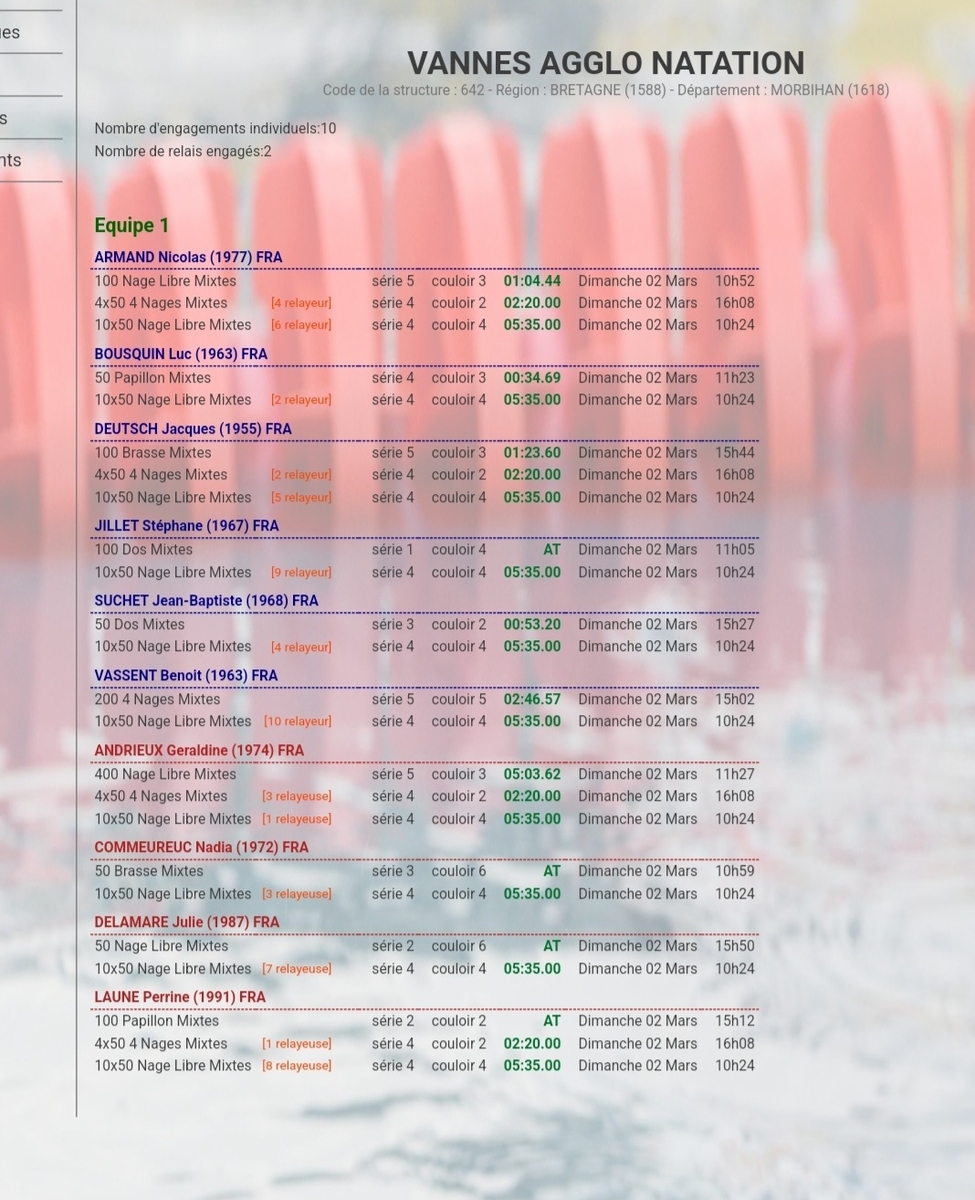This screenshot has height=1200, width=975.
Task: Open the sidebar menu item ending in 'nts'
Action: (x=10, y=160)
